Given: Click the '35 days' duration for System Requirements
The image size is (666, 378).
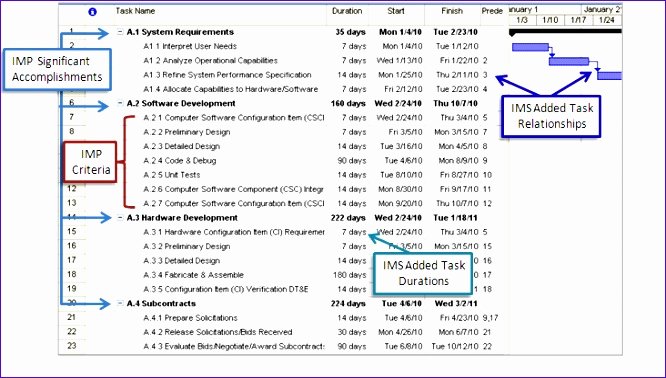Looking at the screenshot, I should pyautogui.click(x=350, y=32).
